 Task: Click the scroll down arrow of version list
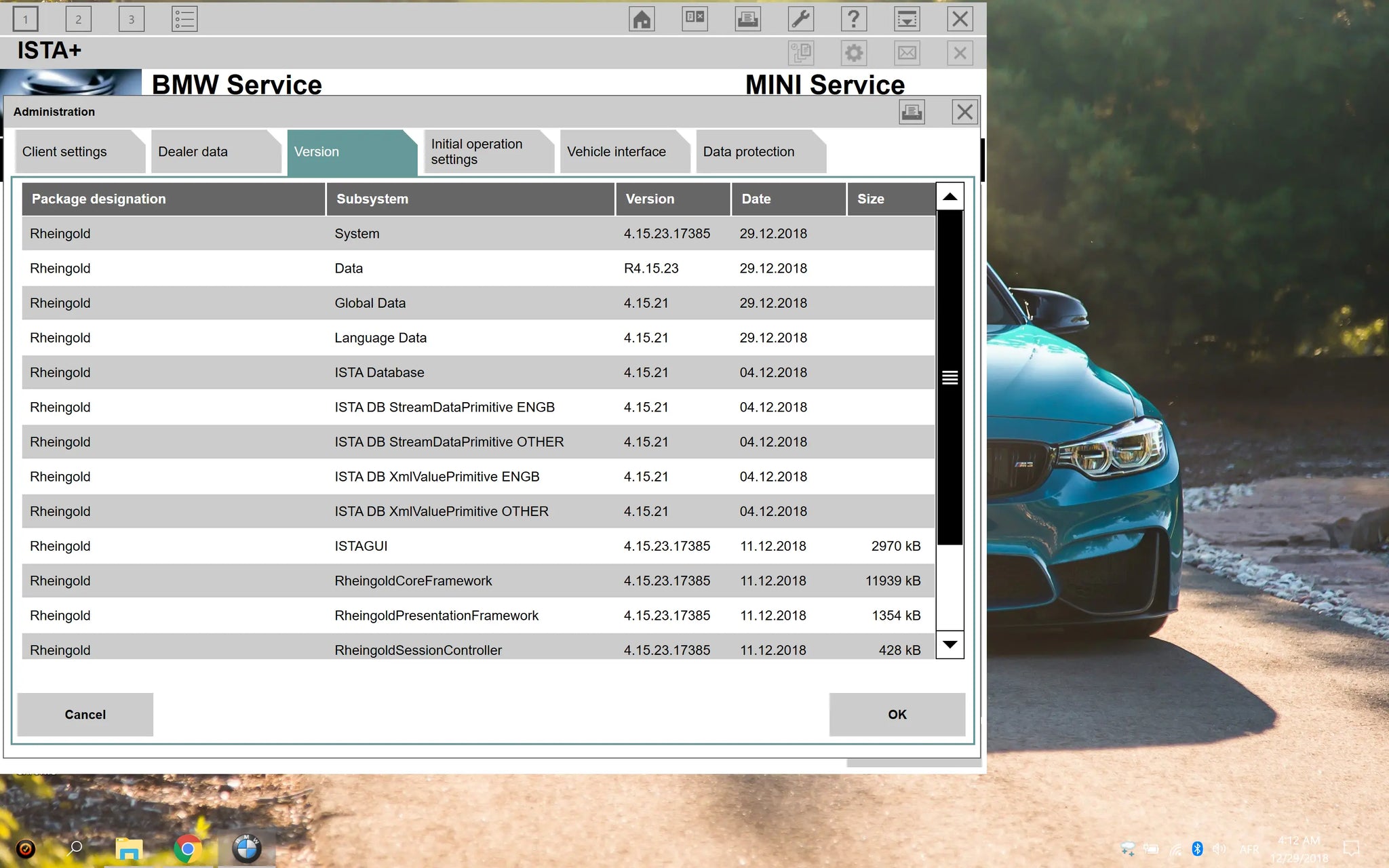pyautogui.click(x=950, y=644)
